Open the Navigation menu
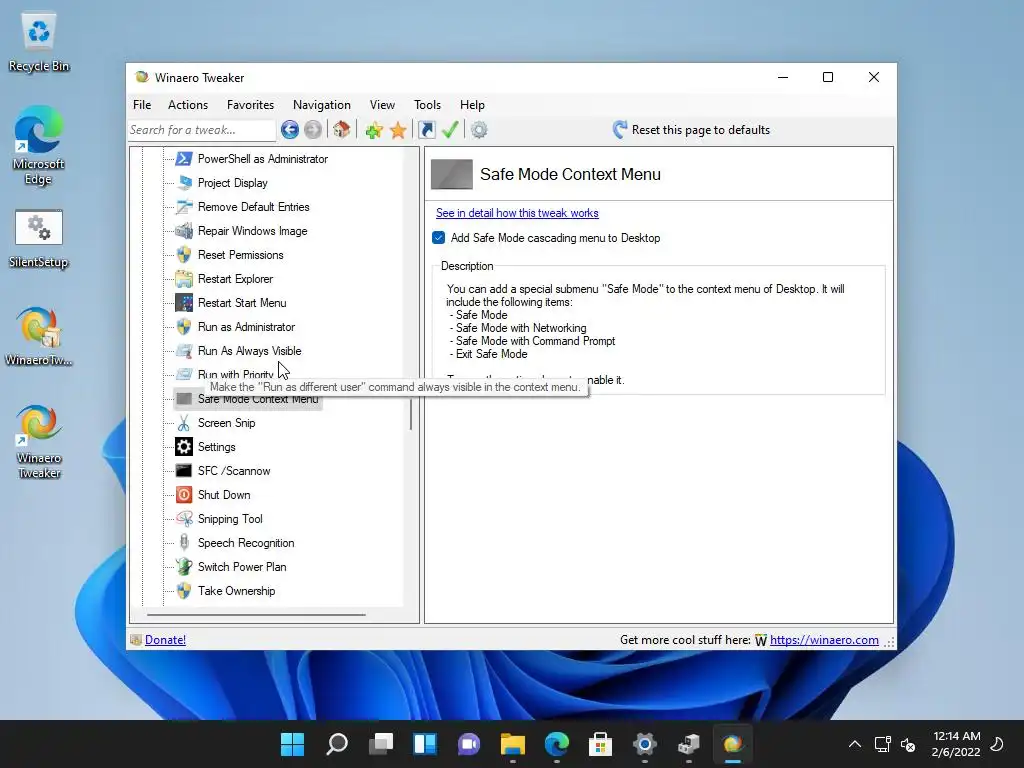This screenshot has width=1024, height=768. point(321,104)
